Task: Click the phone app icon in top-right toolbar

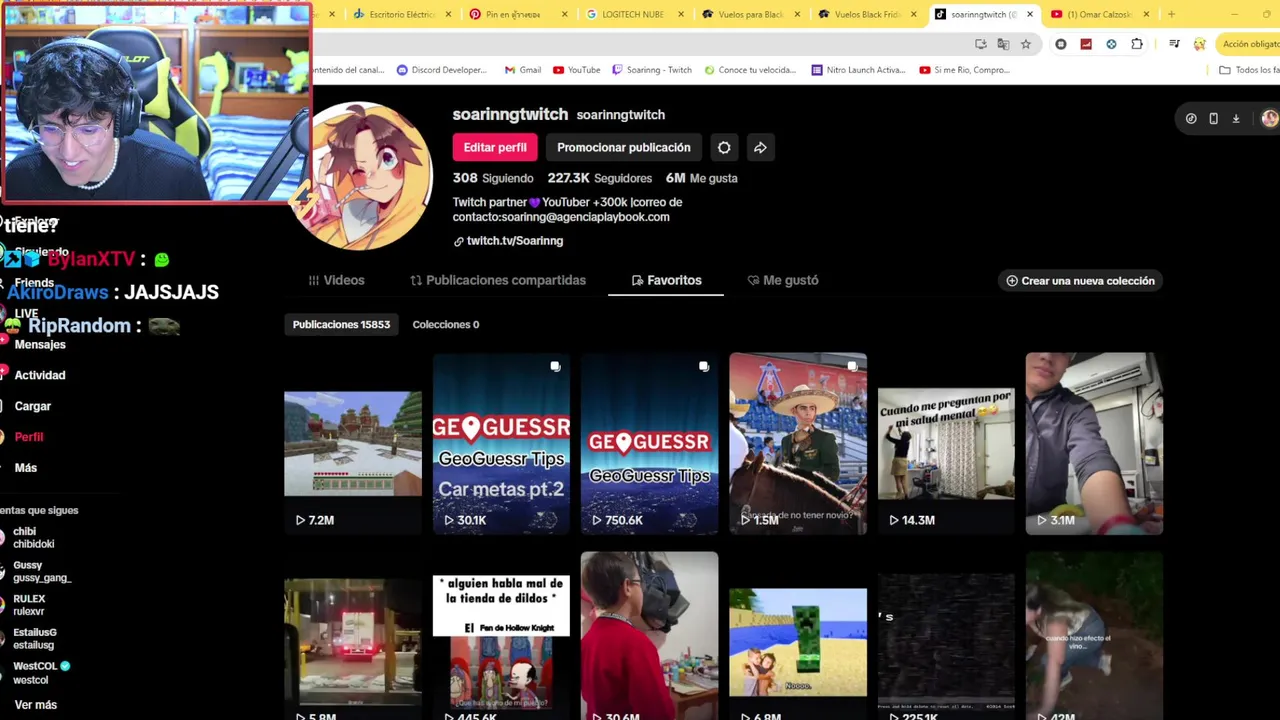Action: point(1213,118)
